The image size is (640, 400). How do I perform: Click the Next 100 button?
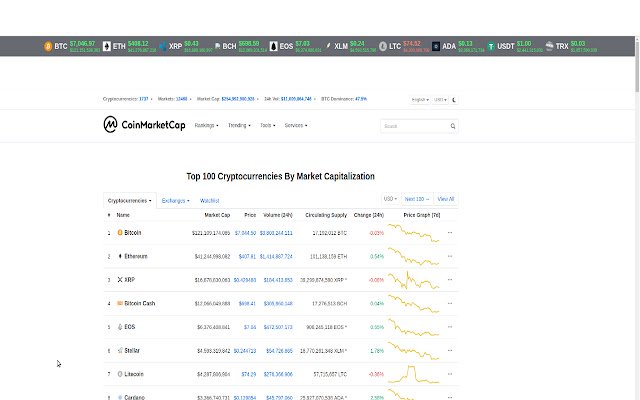click(x=417, y=199)
